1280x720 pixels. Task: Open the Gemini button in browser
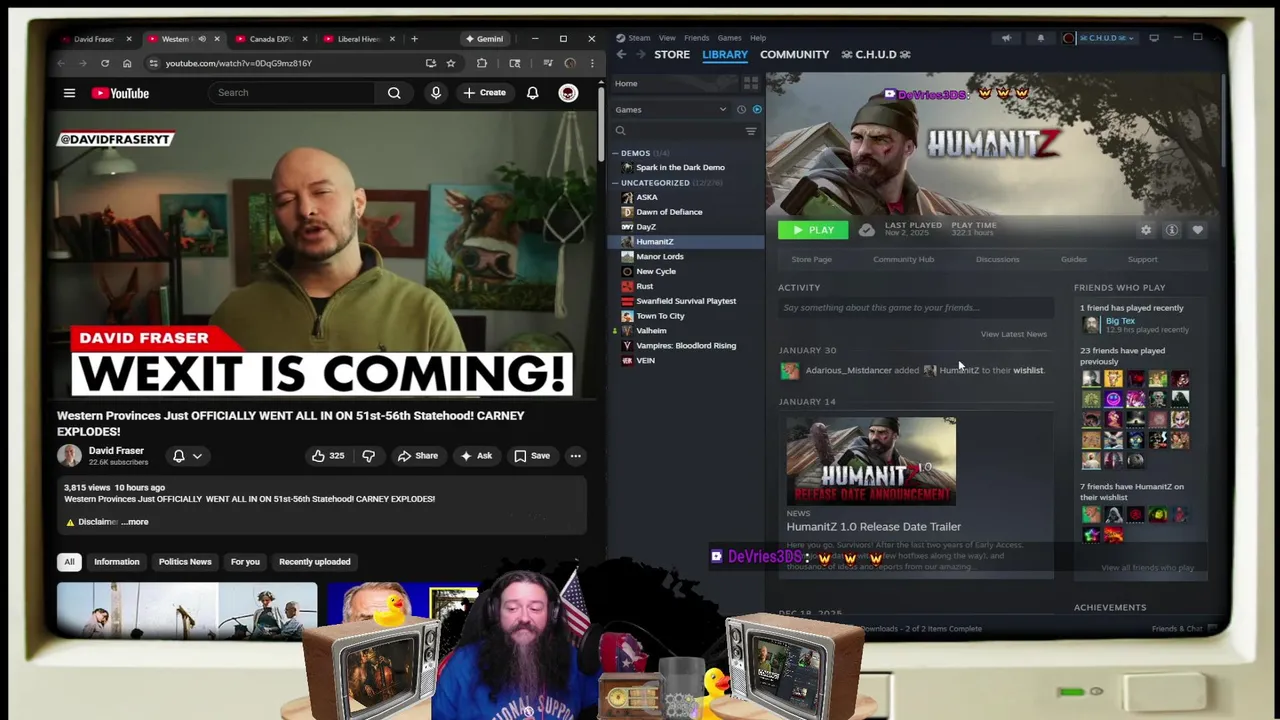[484, 39]
